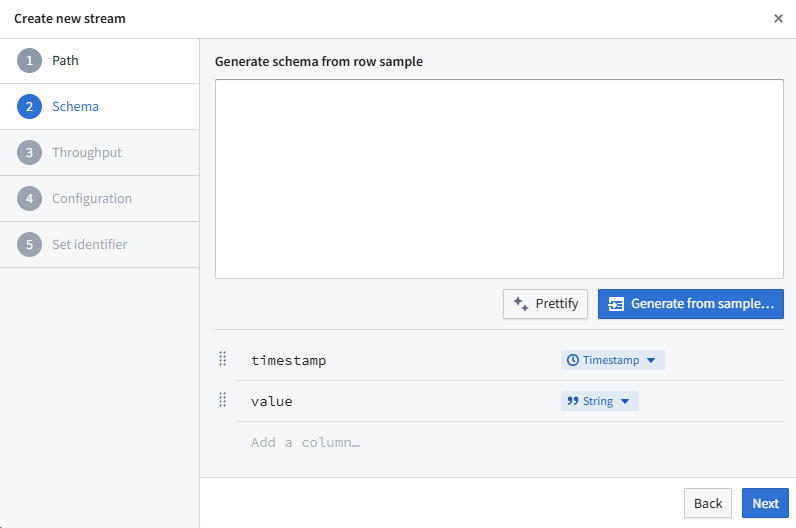Screen dimensions: 796x528
Task: Close the Create new stream dialog
Action: 778,19
